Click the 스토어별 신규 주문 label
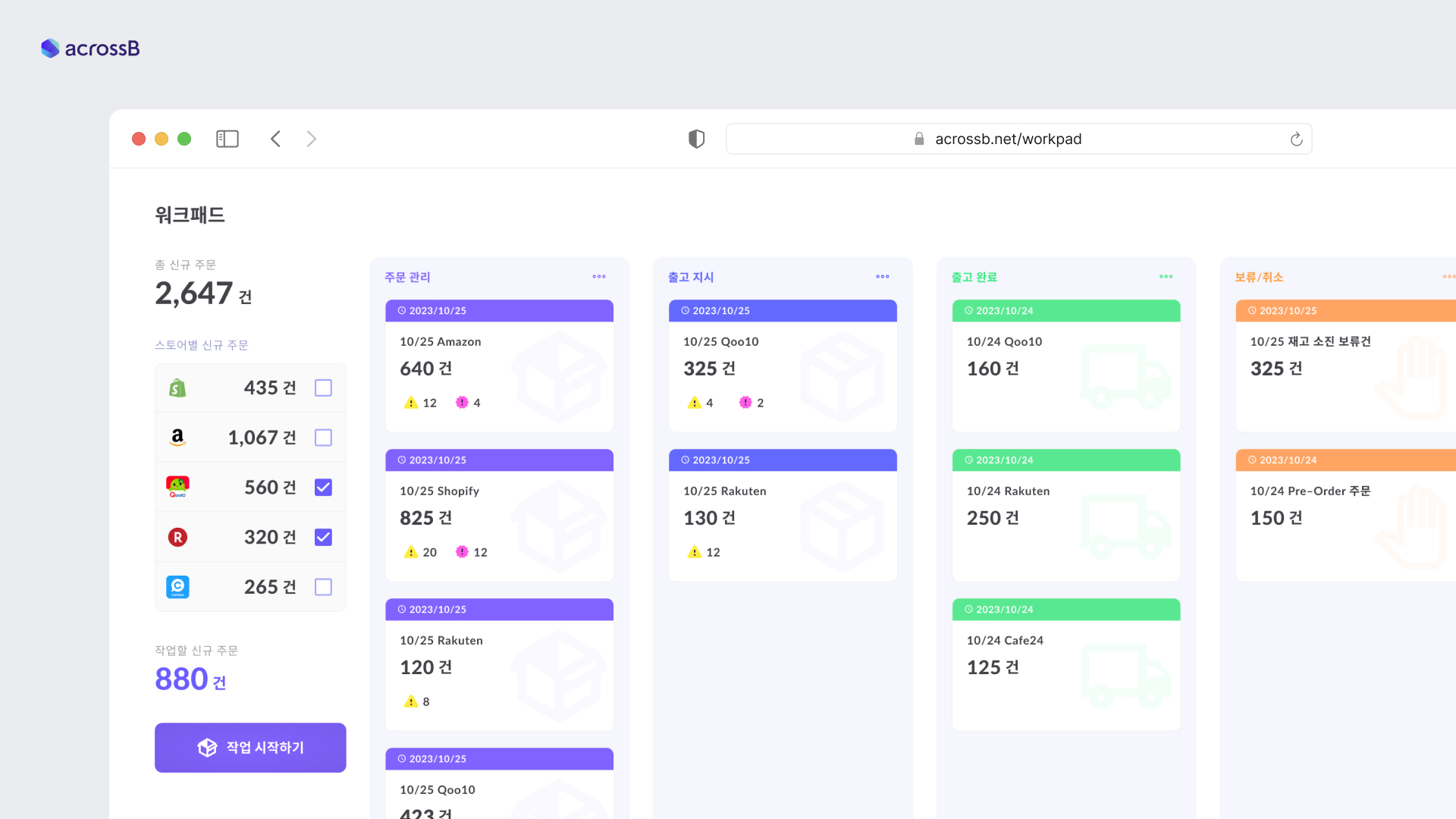The image size is (1456, 819). pos(202,345)
